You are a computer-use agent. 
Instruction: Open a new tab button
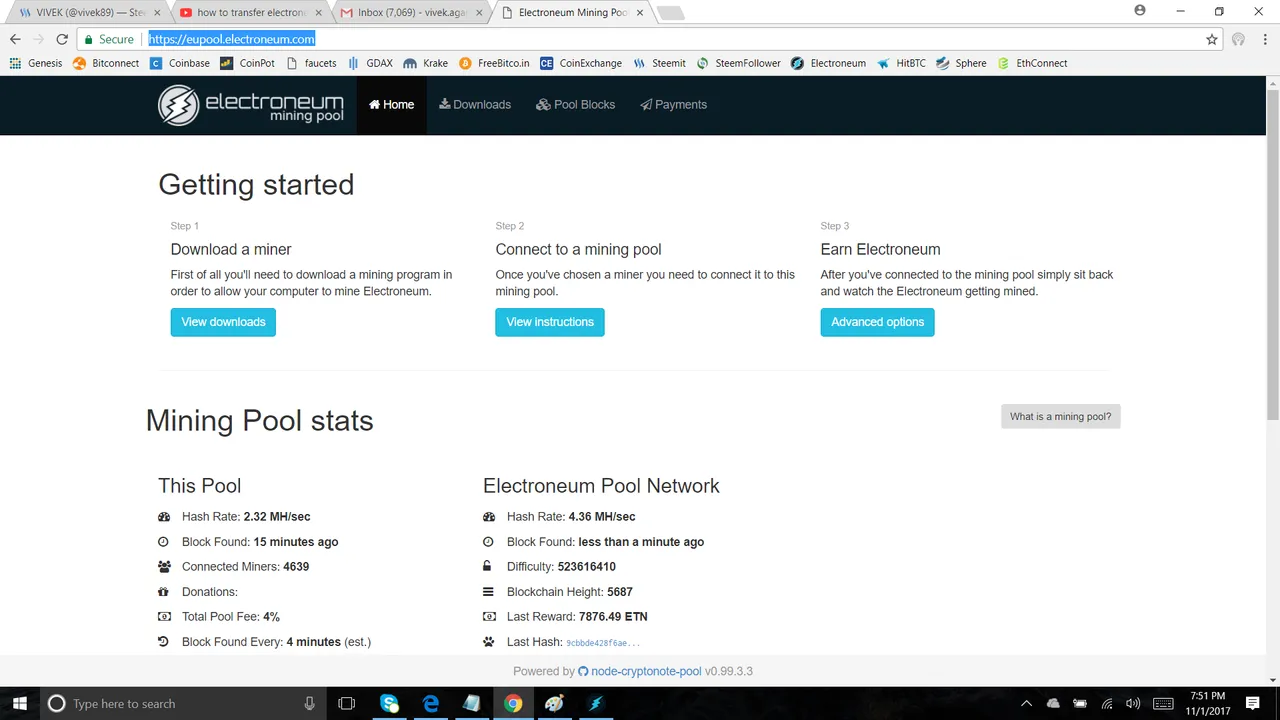670,13
